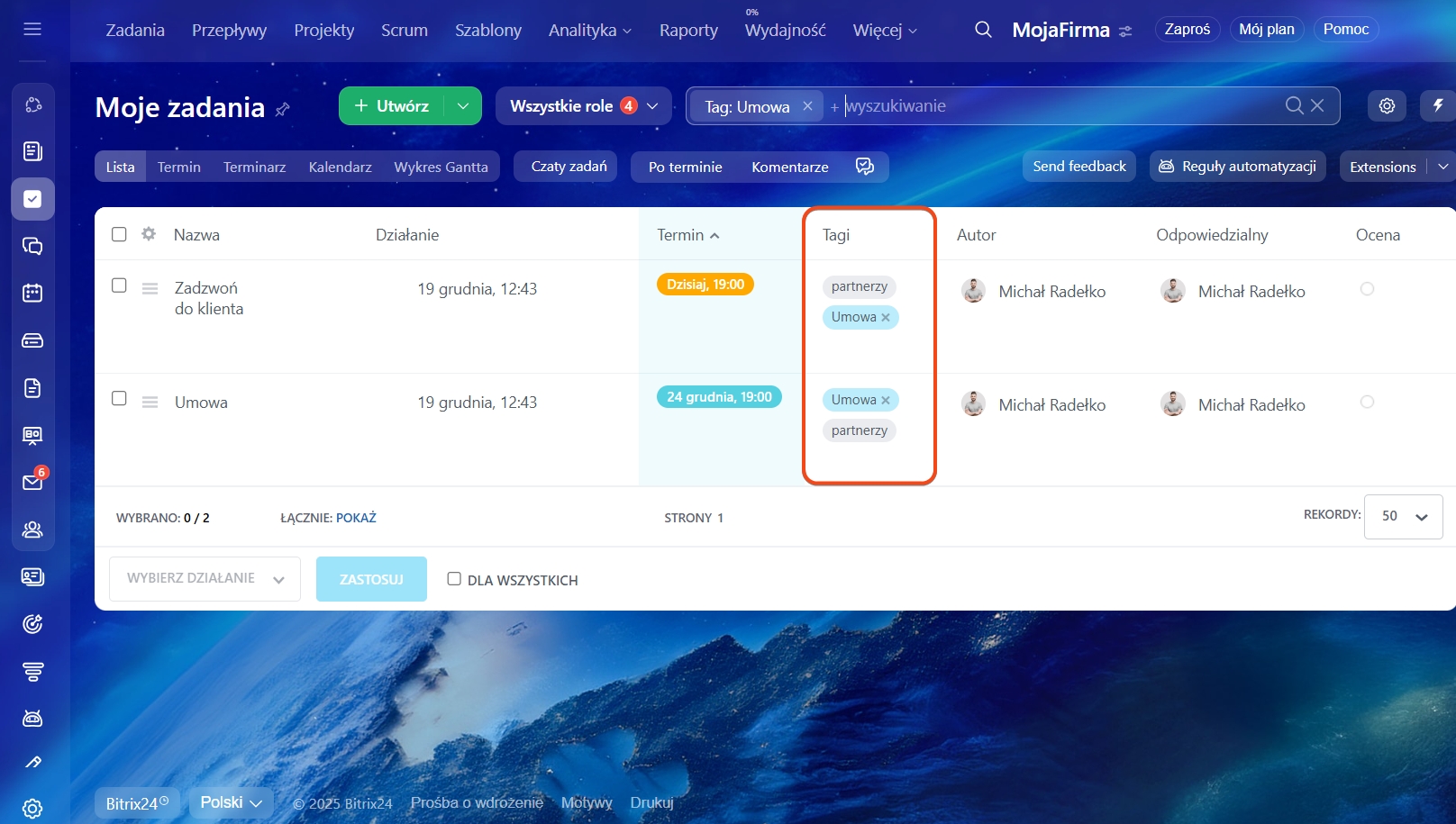Click the mail icon with badge 6
The width and height of the screenshot is (1456, 824).
pos(32,482)
